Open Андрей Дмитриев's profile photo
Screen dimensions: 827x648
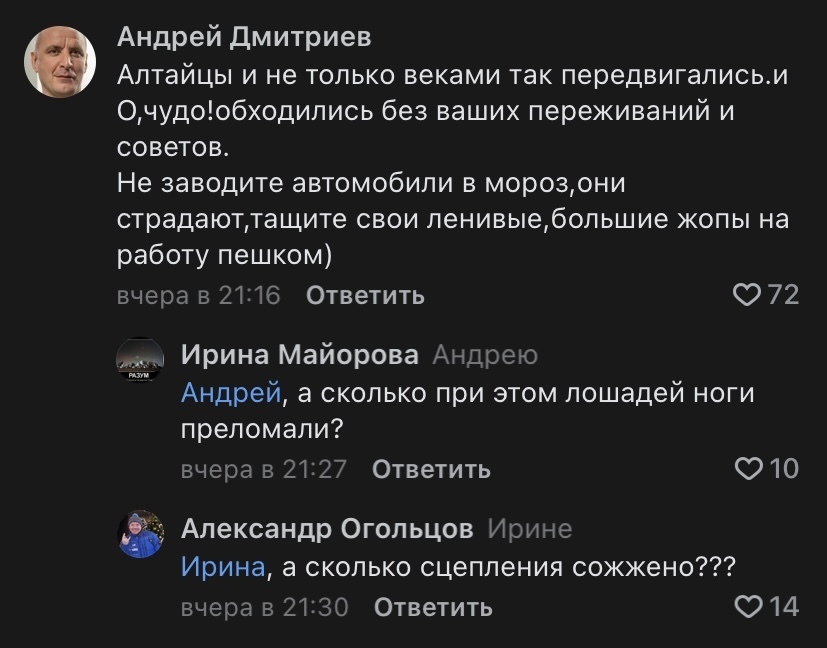click(x=60, y=61)
